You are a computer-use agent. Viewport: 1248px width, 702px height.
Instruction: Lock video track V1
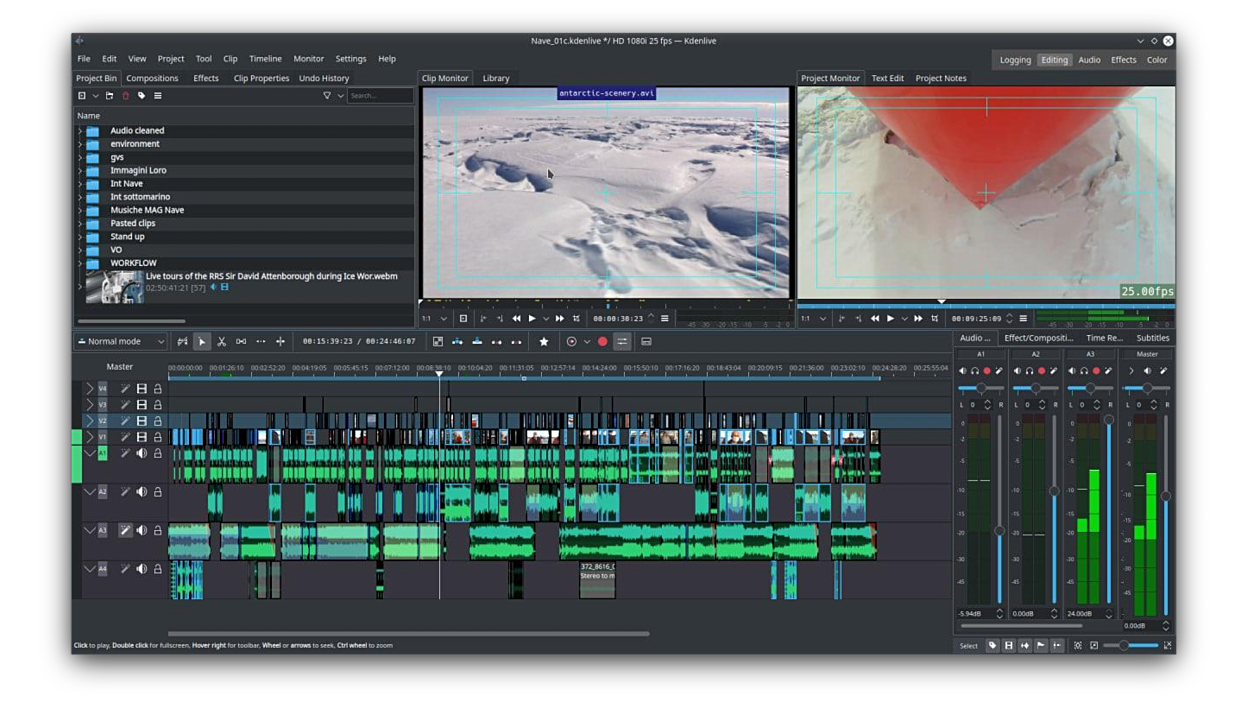pos(157,437)
